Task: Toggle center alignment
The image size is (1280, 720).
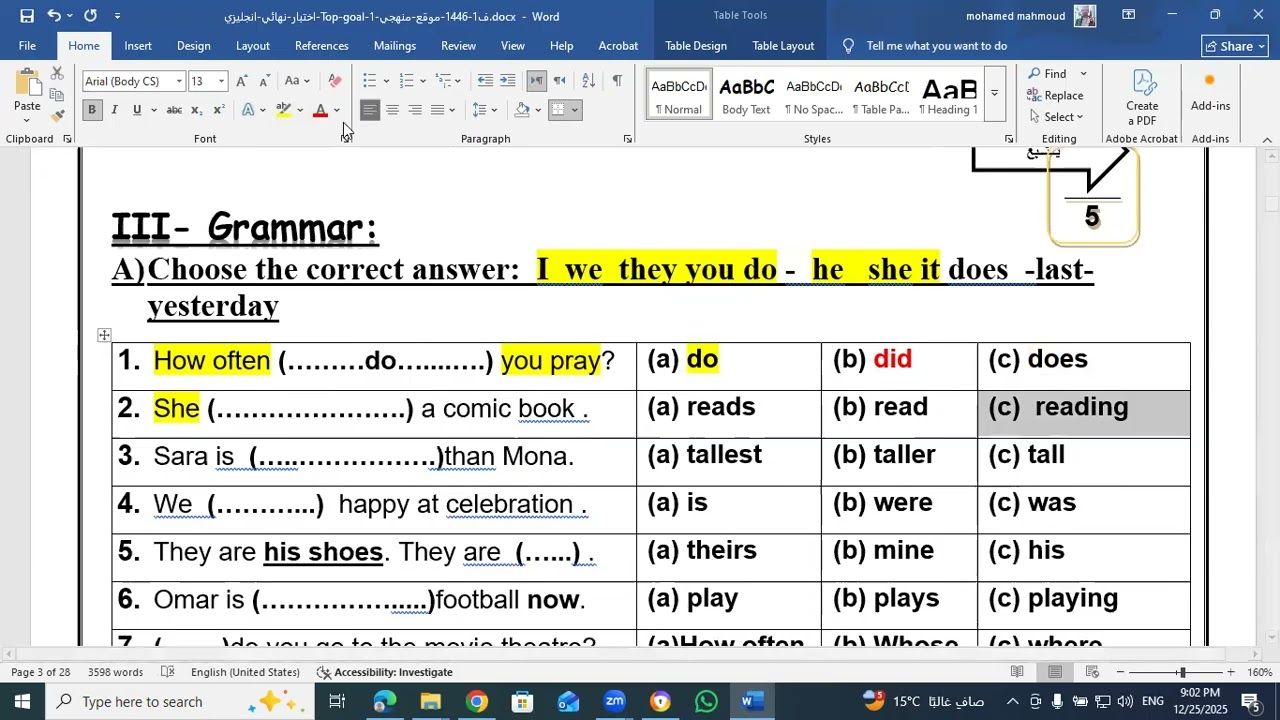Action: (393, 110)
